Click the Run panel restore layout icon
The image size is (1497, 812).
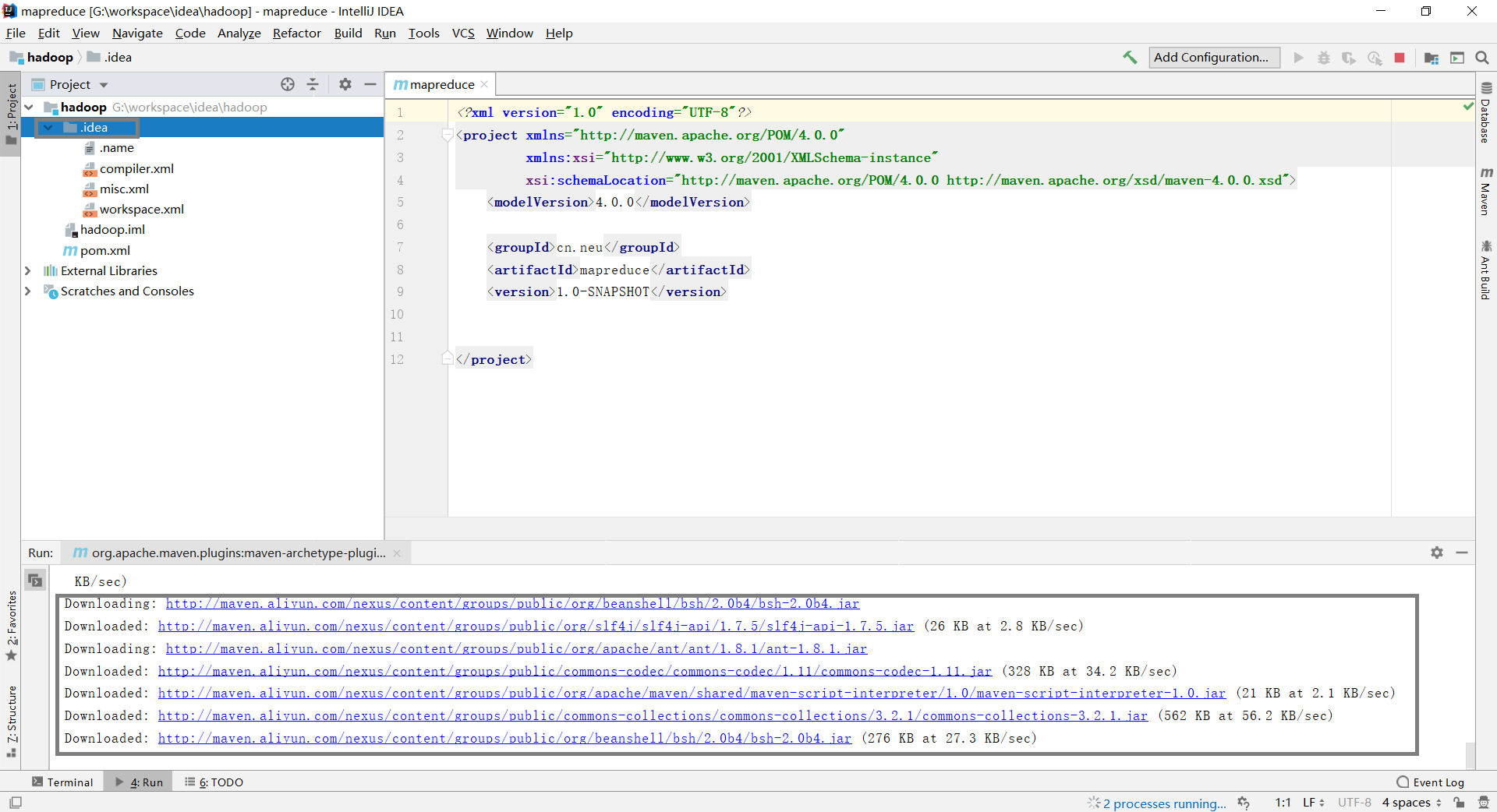35,581
